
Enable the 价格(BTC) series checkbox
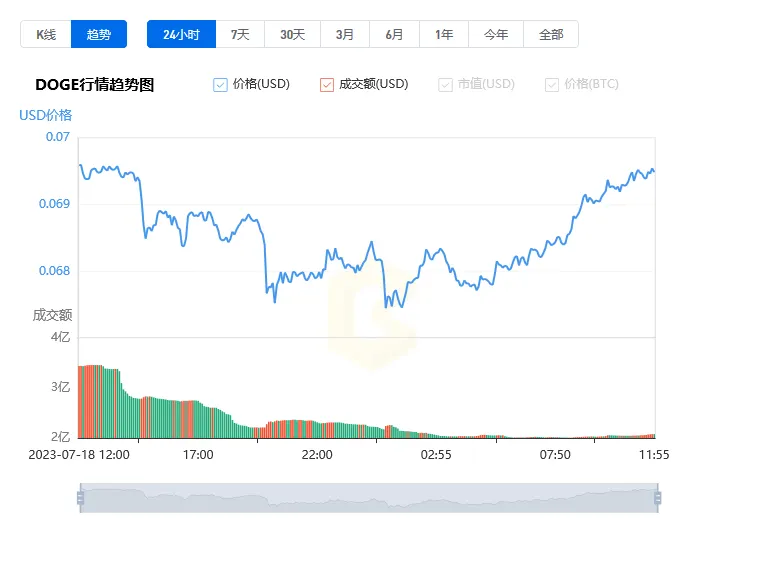point(552,85)
